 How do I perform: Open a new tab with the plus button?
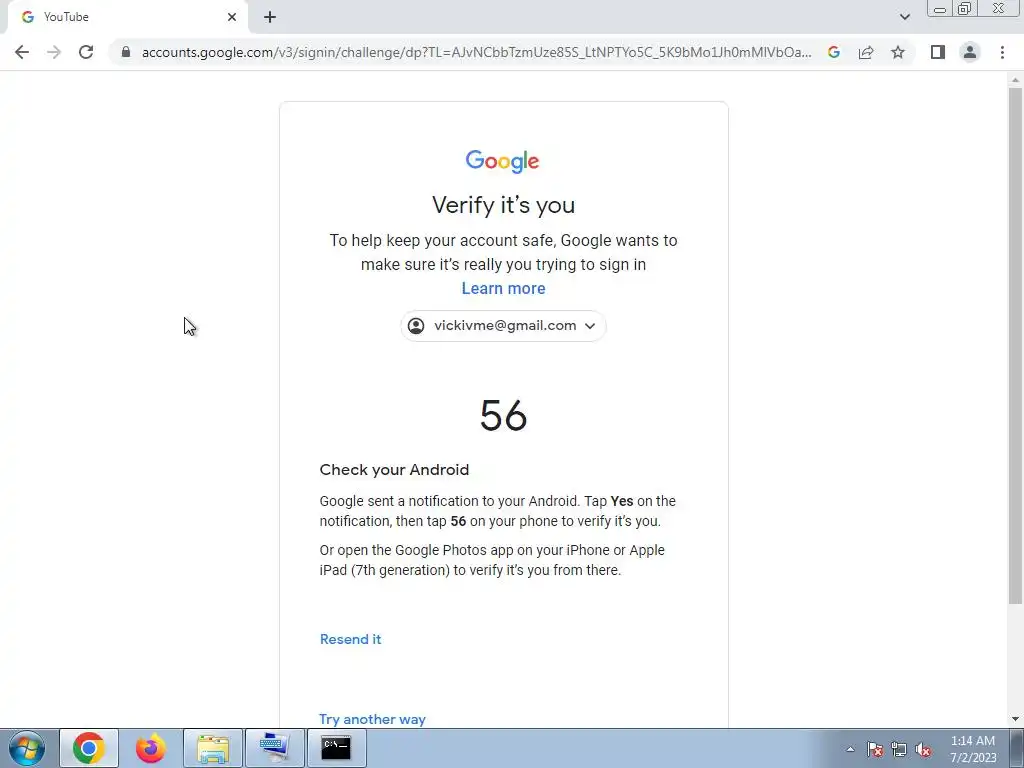point(270,17)
